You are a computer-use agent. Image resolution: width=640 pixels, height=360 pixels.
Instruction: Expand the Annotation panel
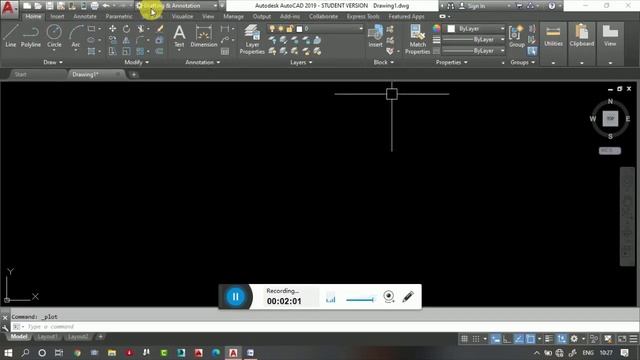(203, 62)
